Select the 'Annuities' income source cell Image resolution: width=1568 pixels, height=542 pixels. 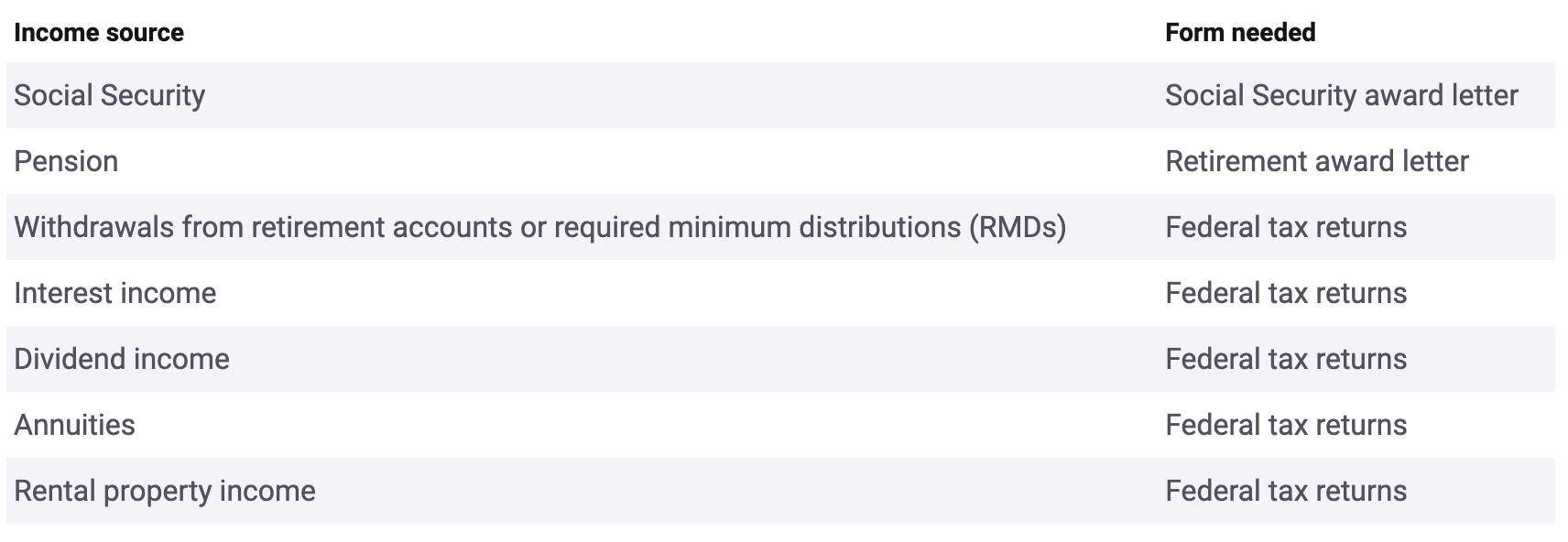(x=74, y=425)
